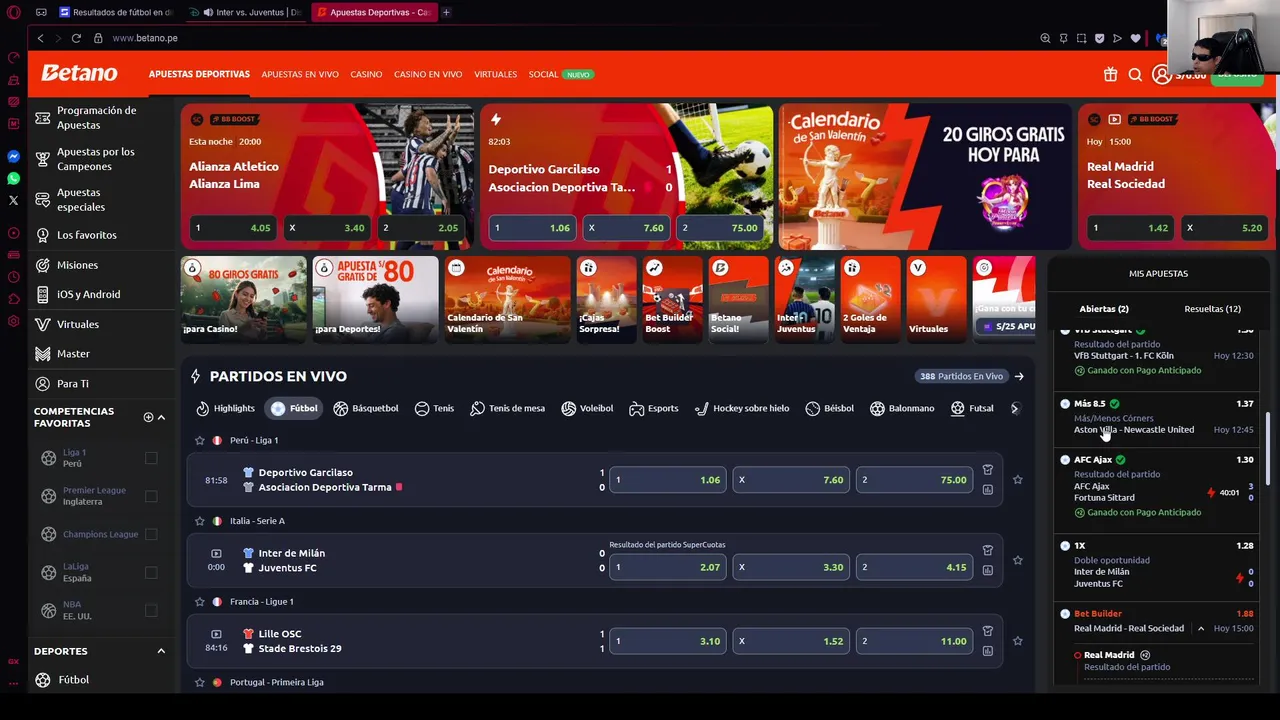Check the Liga 1 Perú checkbox
Viewport: 1280px width, 720px height.
coord(151,458)
